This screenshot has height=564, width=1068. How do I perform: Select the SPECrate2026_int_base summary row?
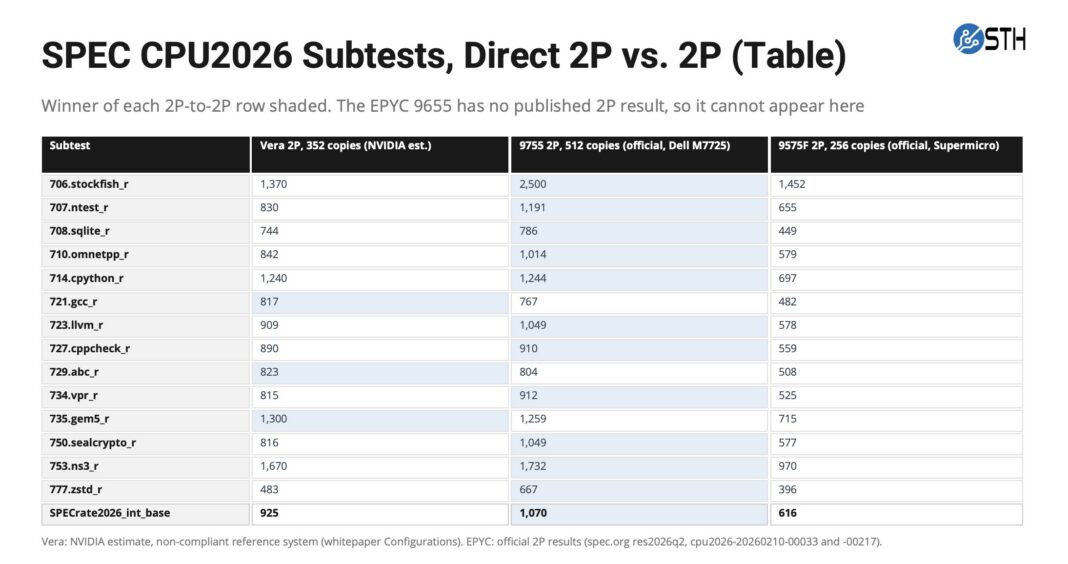(x=532, y=513)
